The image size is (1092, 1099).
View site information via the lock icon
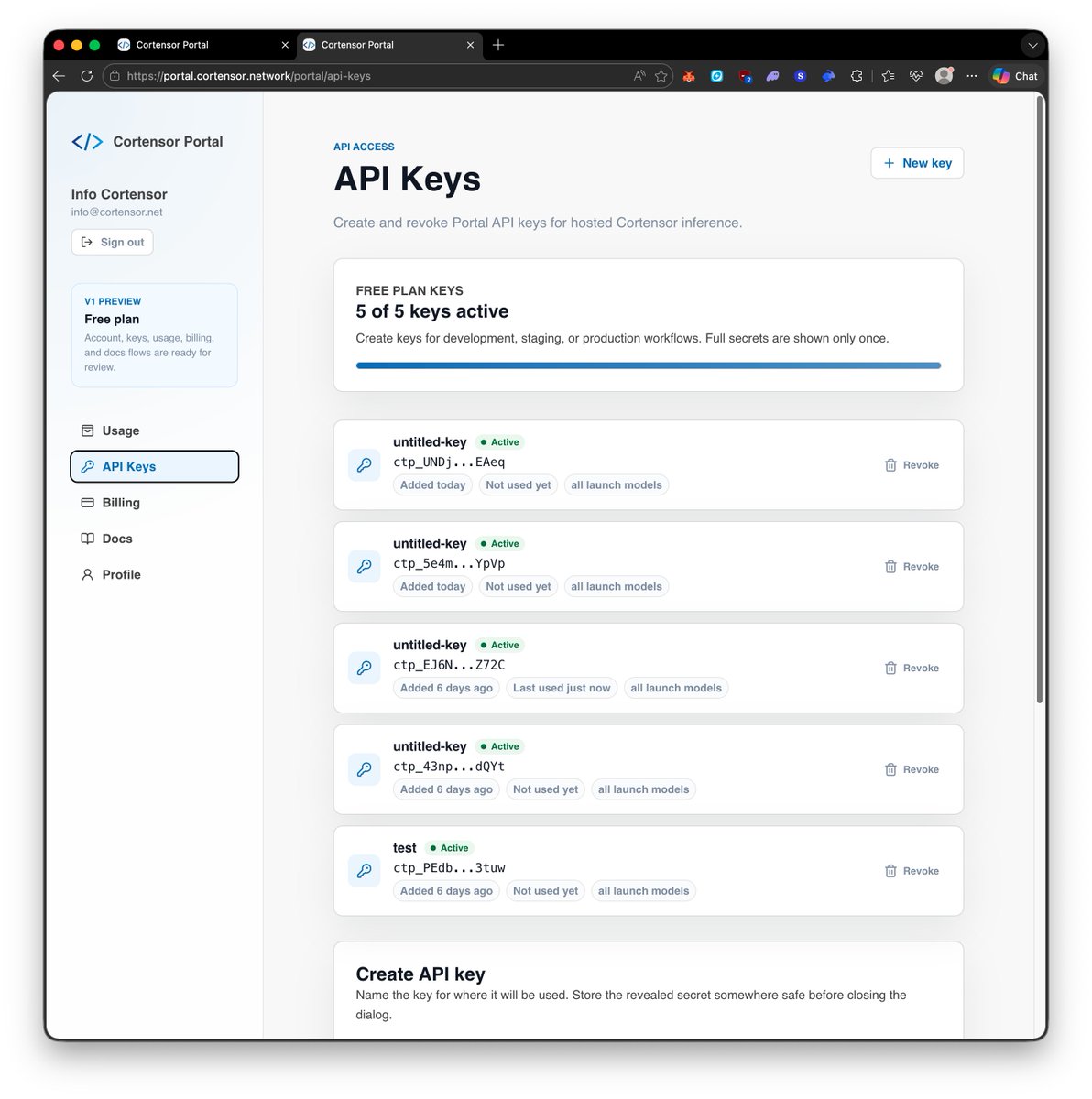click(x=115, y=76)
